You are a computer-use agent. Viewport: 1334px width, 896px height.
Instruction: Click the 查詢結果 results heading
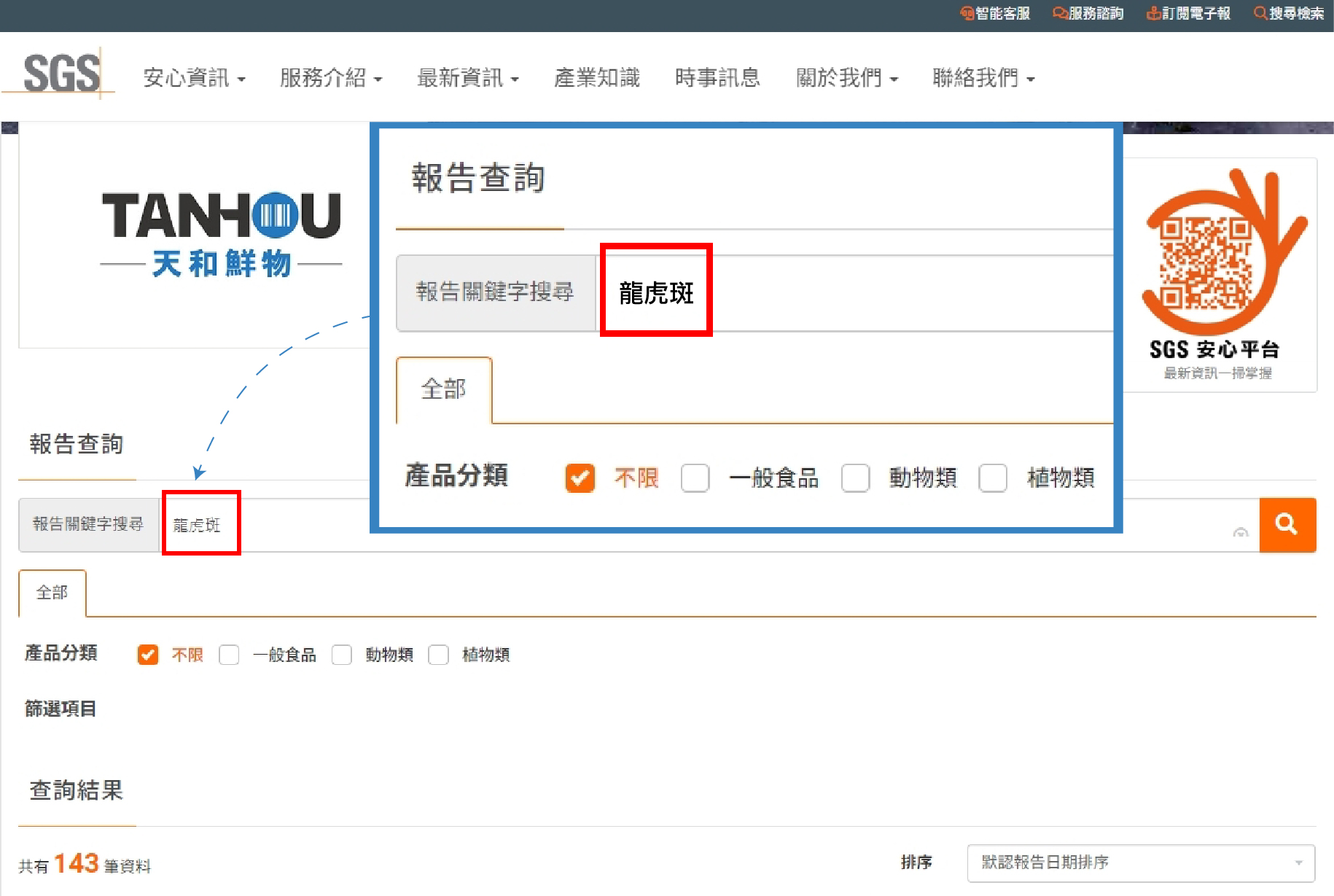pos(77,790)
